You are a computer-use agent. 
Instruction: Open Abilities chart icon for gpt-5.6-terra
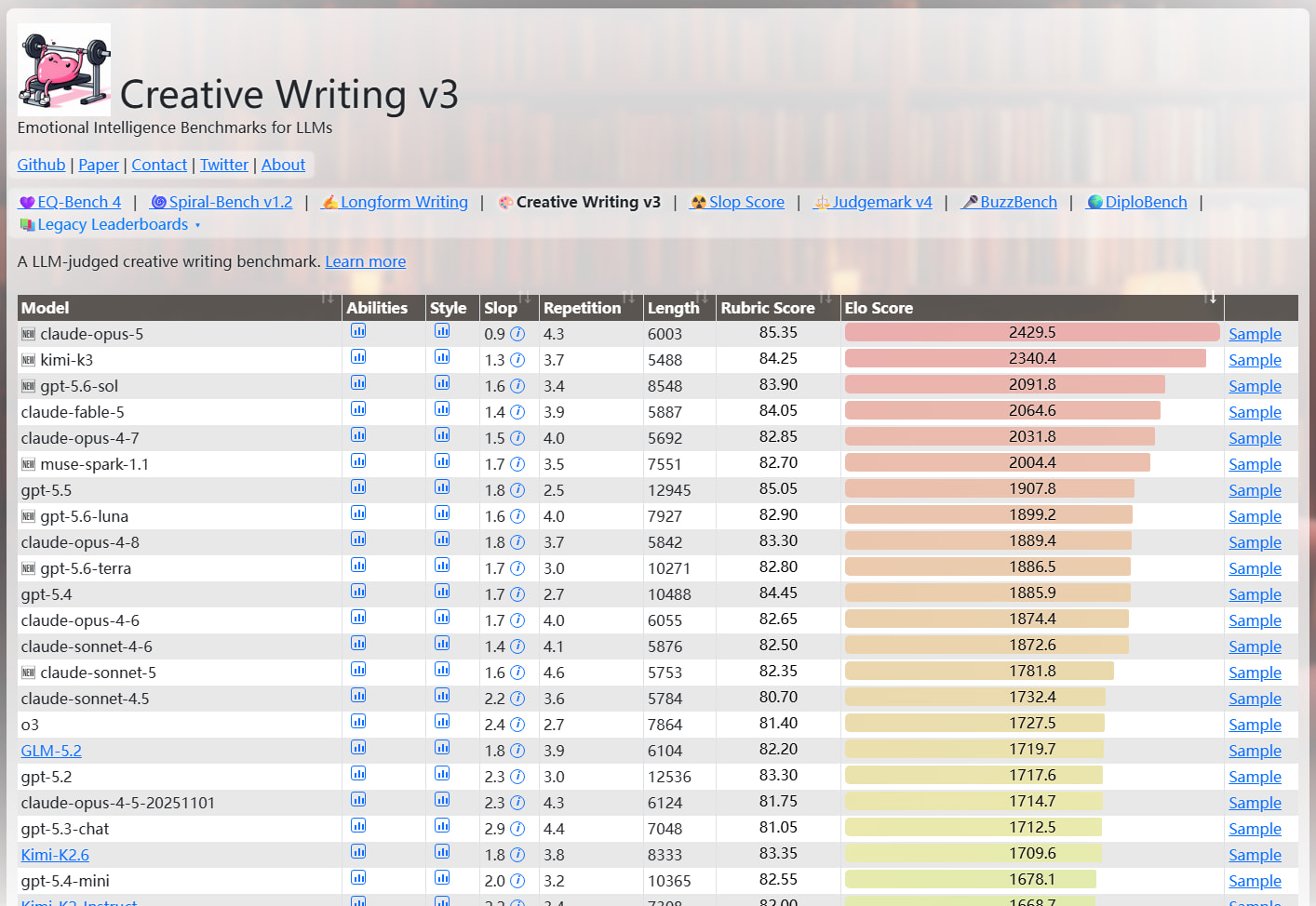pos(358,566)
